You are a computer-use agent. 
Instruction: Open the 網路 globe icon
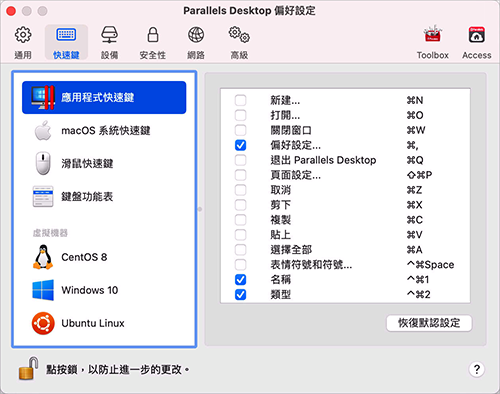click(196, 35)
